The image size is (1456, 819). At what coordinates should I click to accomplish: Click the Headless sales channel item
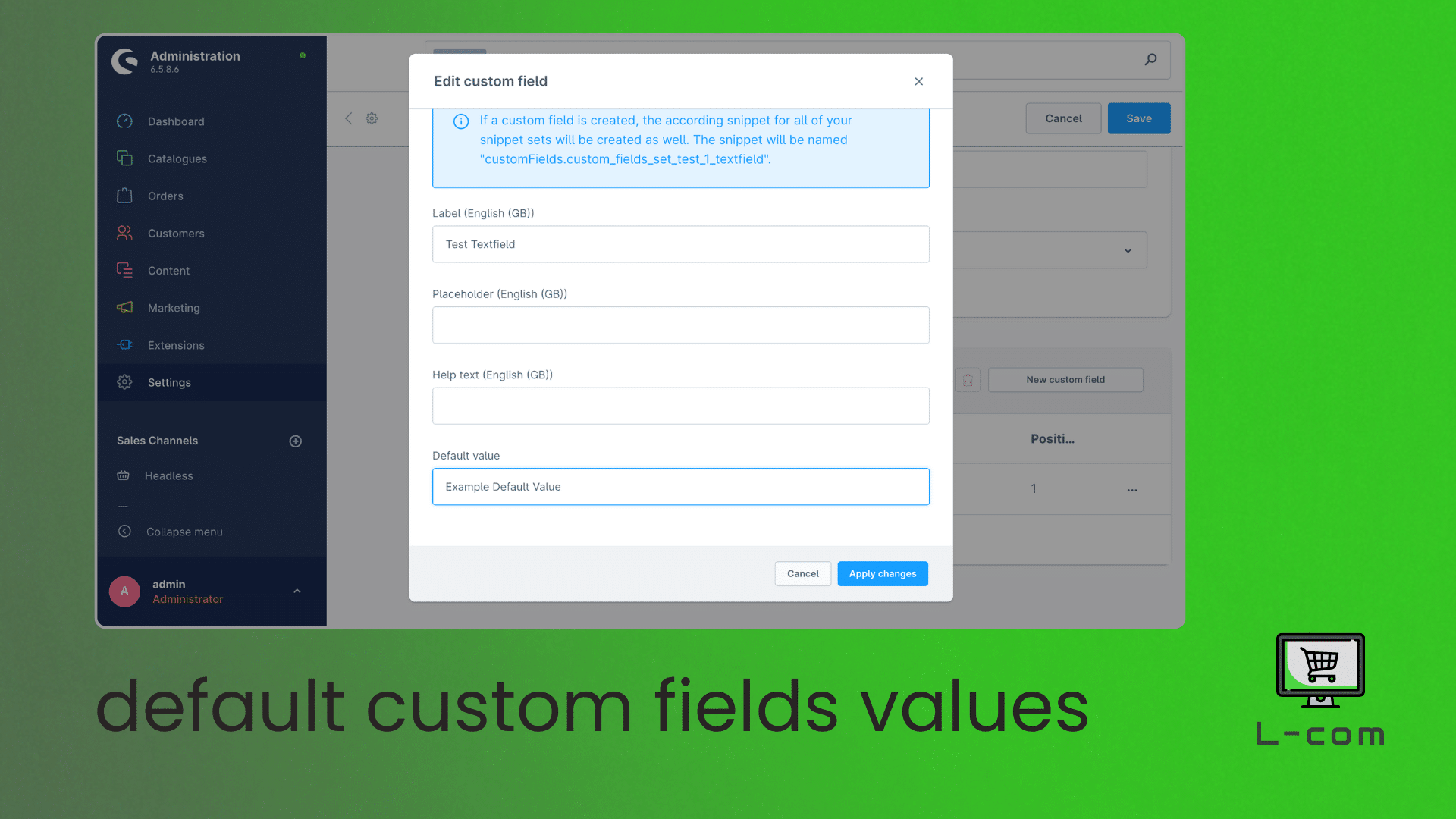tap(169, 475)
